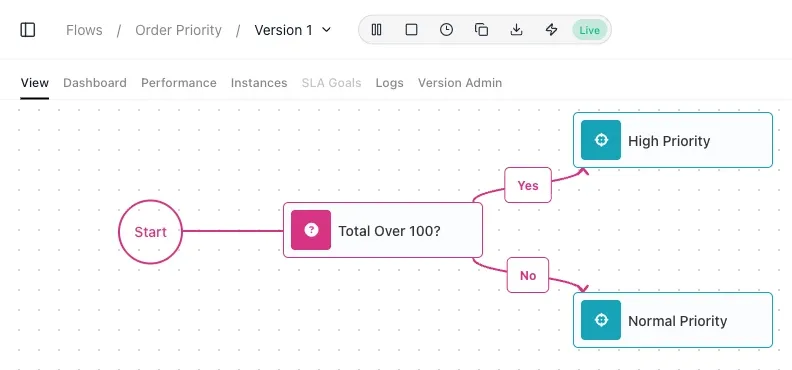Click the download export icon
The width and height of the screenshot is (792, 370).
pos(516,30)
